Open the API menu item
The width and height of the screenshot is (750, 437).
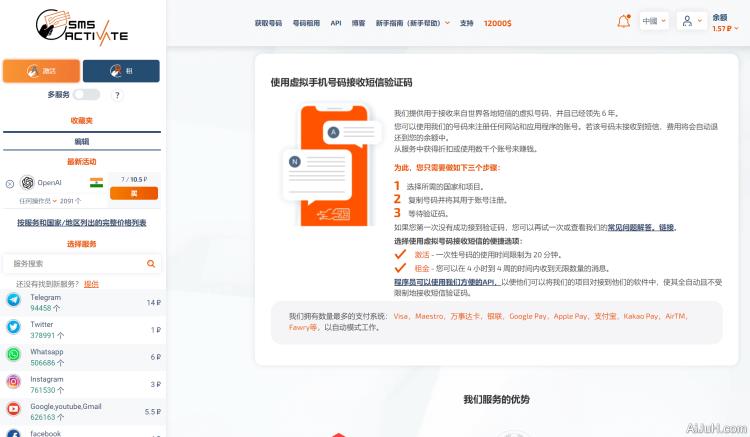[336, 22]
